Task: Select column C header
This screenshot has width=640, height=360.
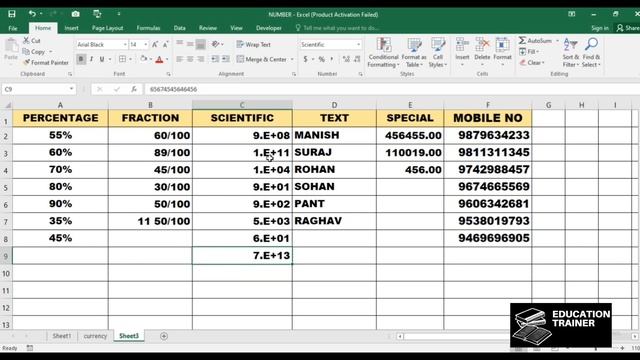Action: (x=242, y=105)
